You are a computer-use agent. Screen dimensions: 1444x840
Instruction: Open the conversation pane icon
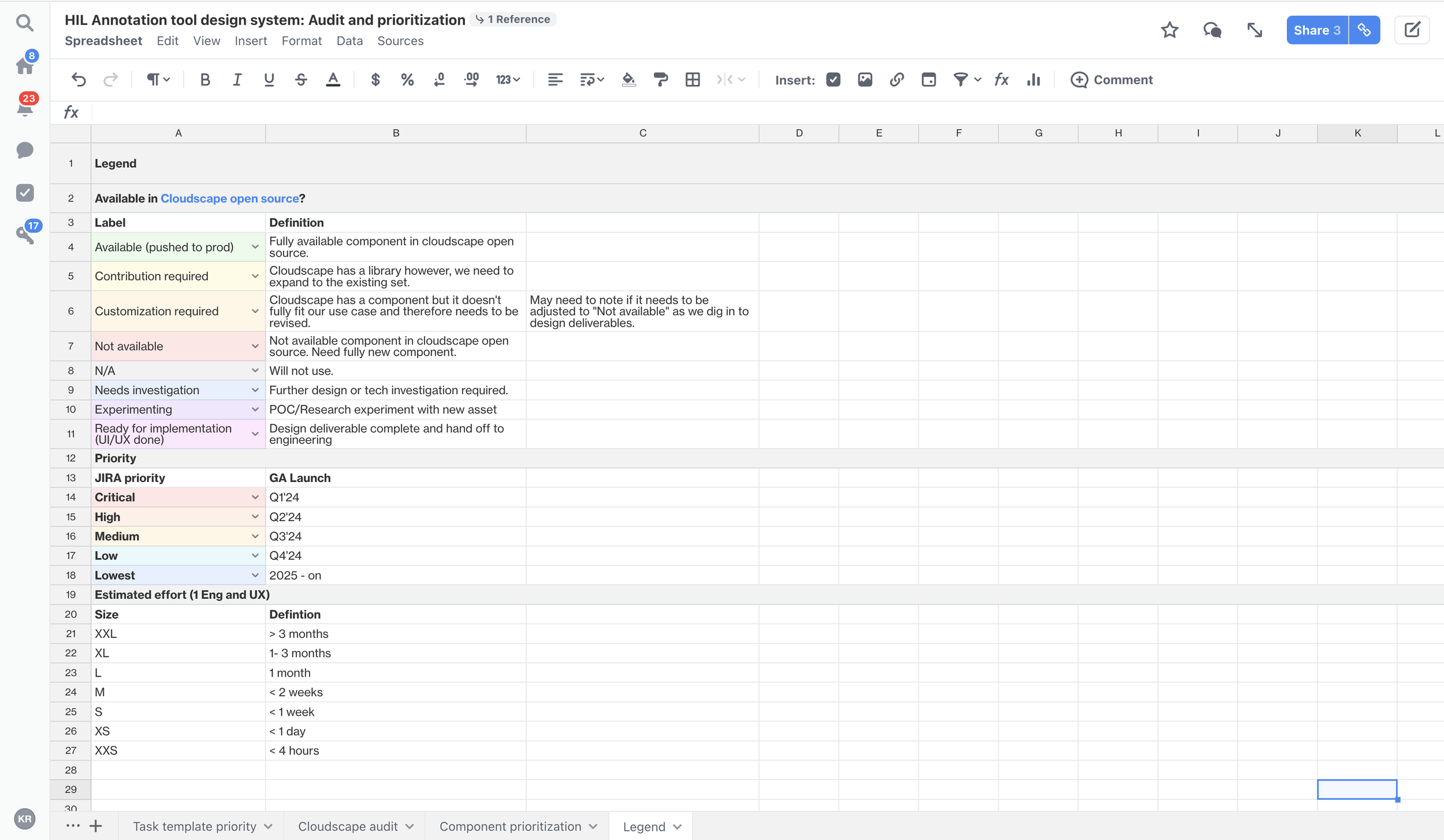click(x=1212, y=30)
